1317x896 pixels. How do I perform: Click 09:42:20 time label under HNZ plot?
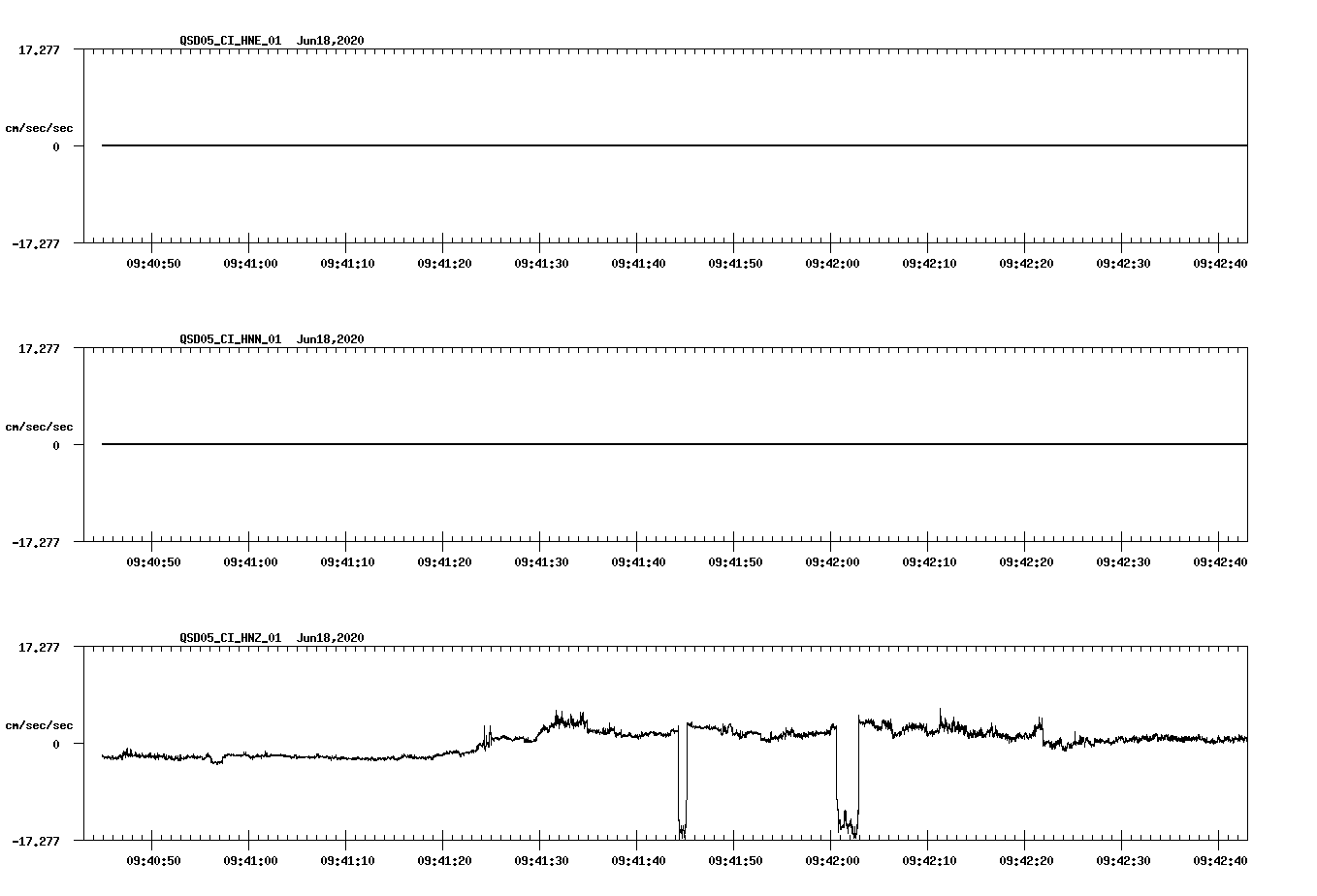click(1026, 861)
